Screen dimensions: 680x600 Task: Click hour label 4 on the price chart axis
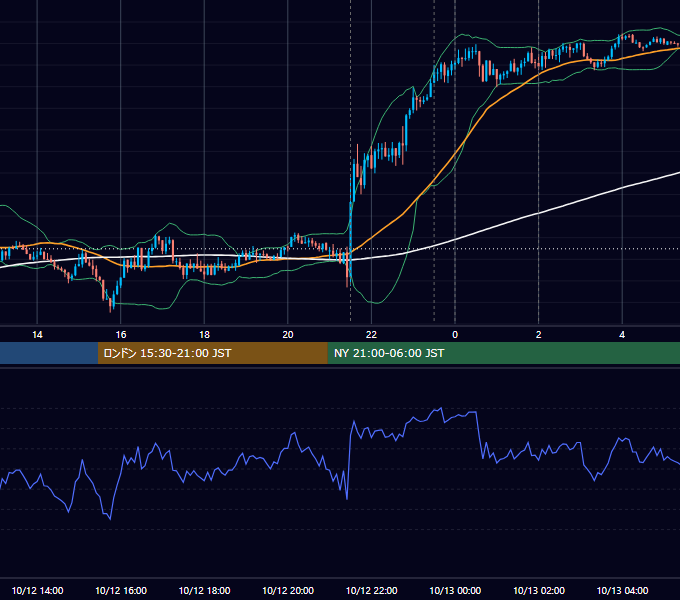pos(622,335)
